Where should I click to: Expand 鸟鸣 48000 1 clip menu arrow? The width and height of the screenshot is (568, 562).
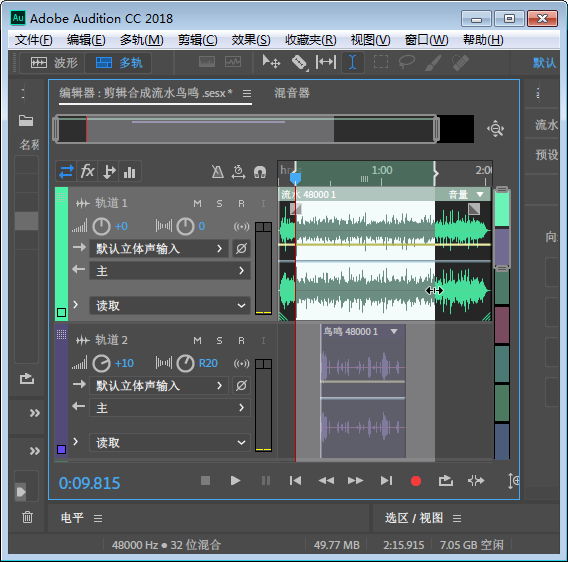394,331
